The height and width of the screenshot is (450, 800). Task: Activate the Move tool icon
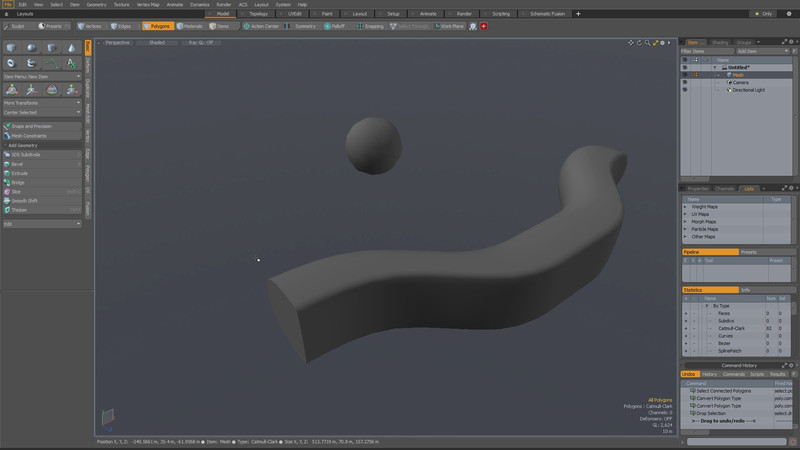(32, 90)
